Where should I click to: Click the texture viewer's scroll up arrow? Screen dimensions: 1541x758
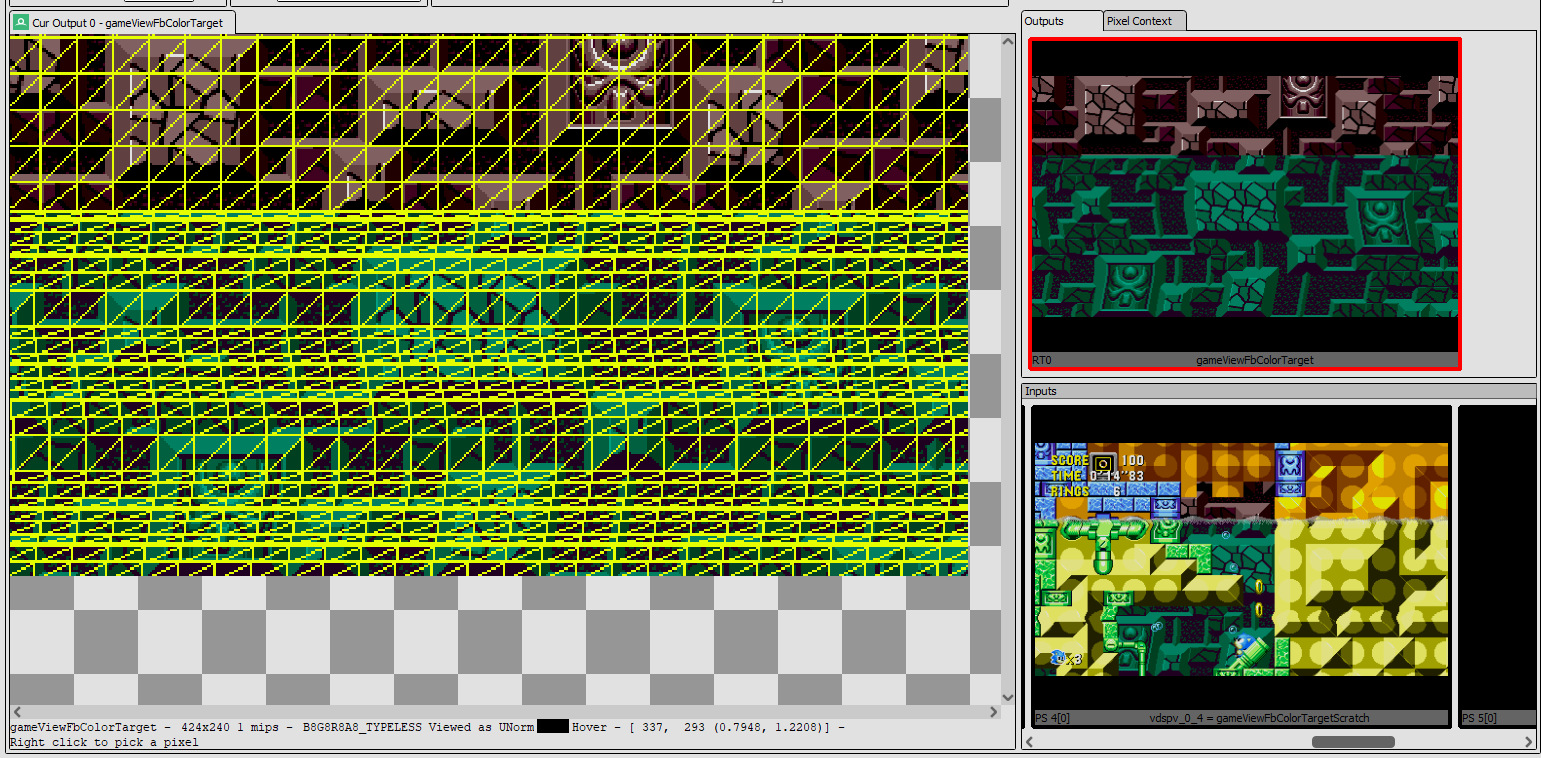(x=1008, y=41)
